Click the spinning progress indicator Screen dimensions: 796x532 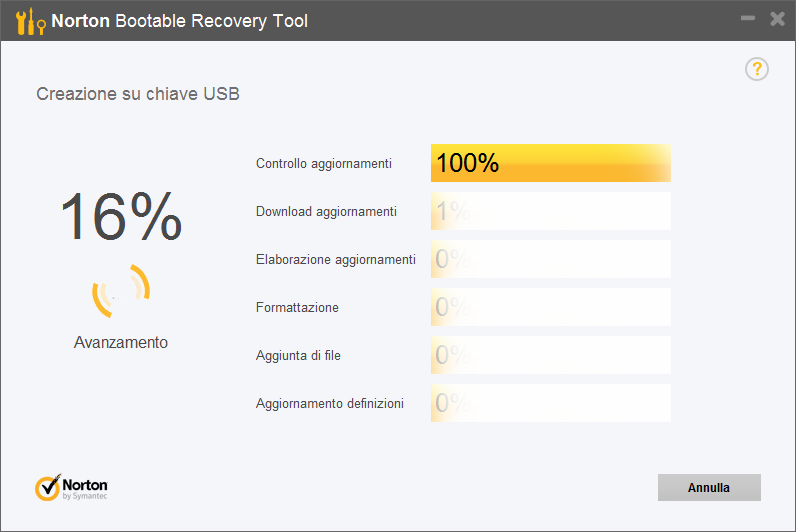(121, 290)
